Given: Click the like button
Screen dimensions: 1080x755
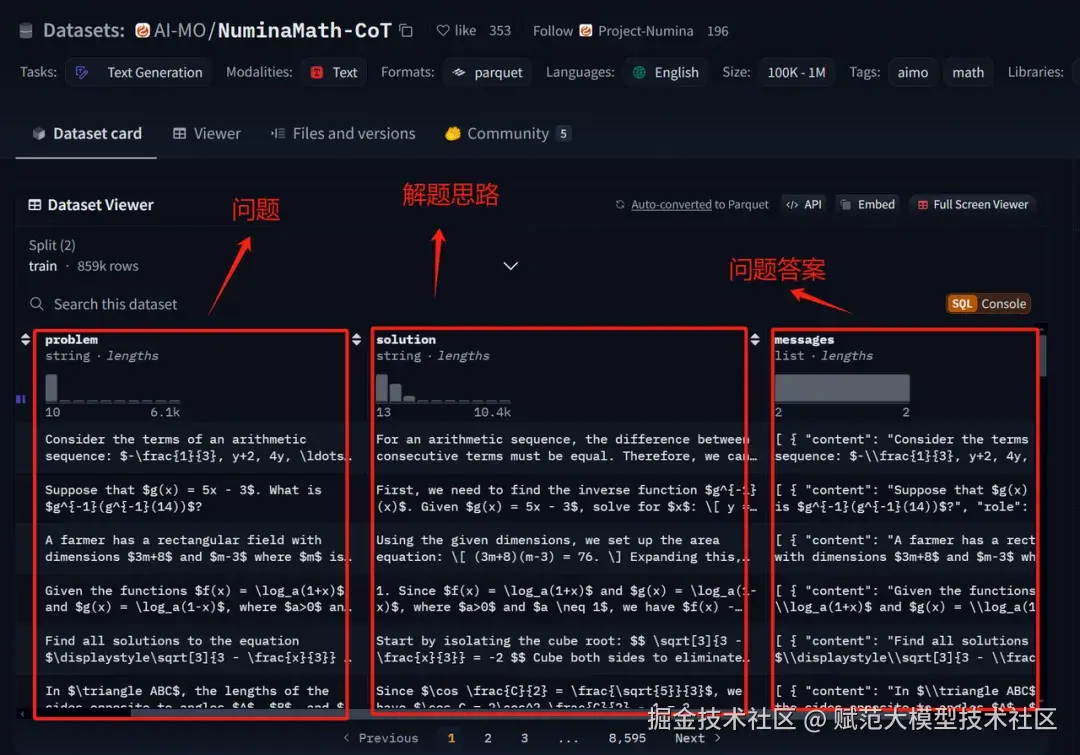Looking at the screenshot, I should (x=456, y=31).
